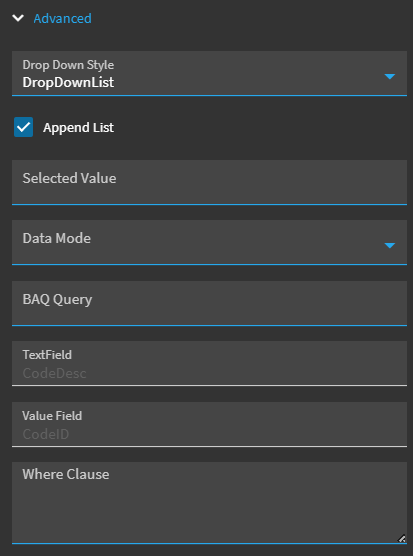Click the Where Clause resize grip
The width and height of the screenshot is (413, 556).
coord(401,539)
